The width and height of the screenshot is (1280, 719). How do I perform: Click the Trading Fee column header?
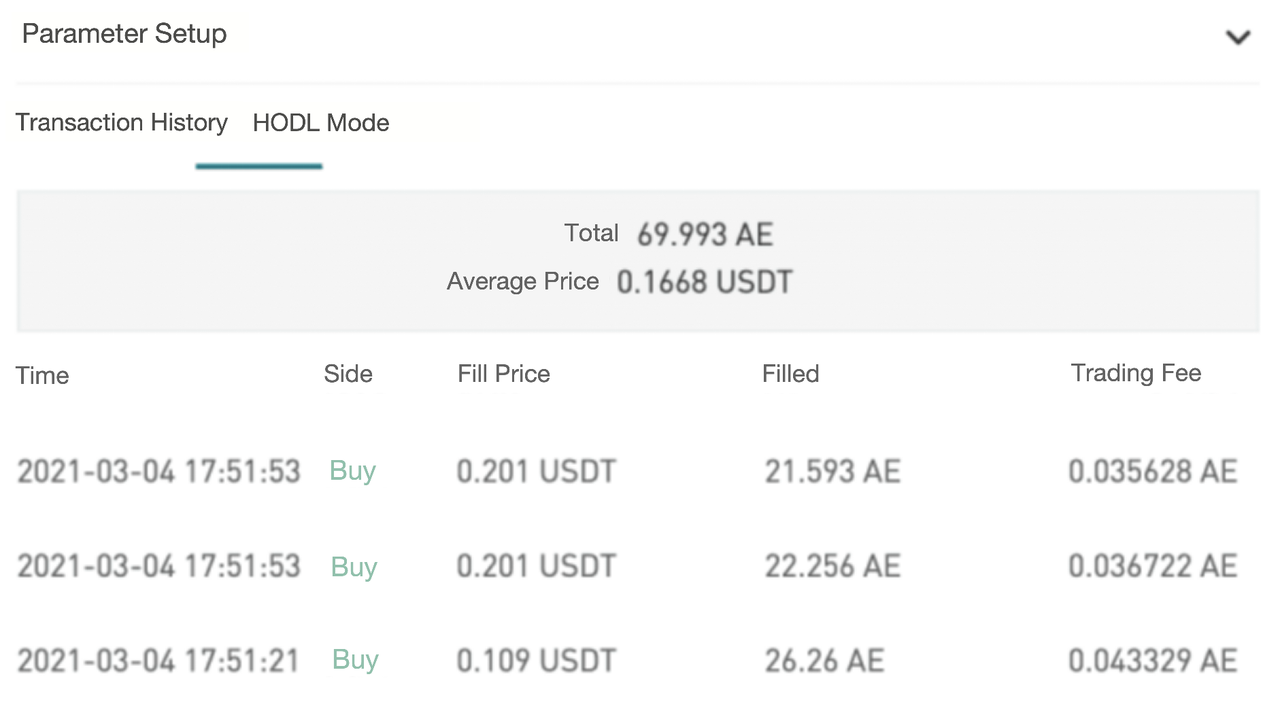1135,373
